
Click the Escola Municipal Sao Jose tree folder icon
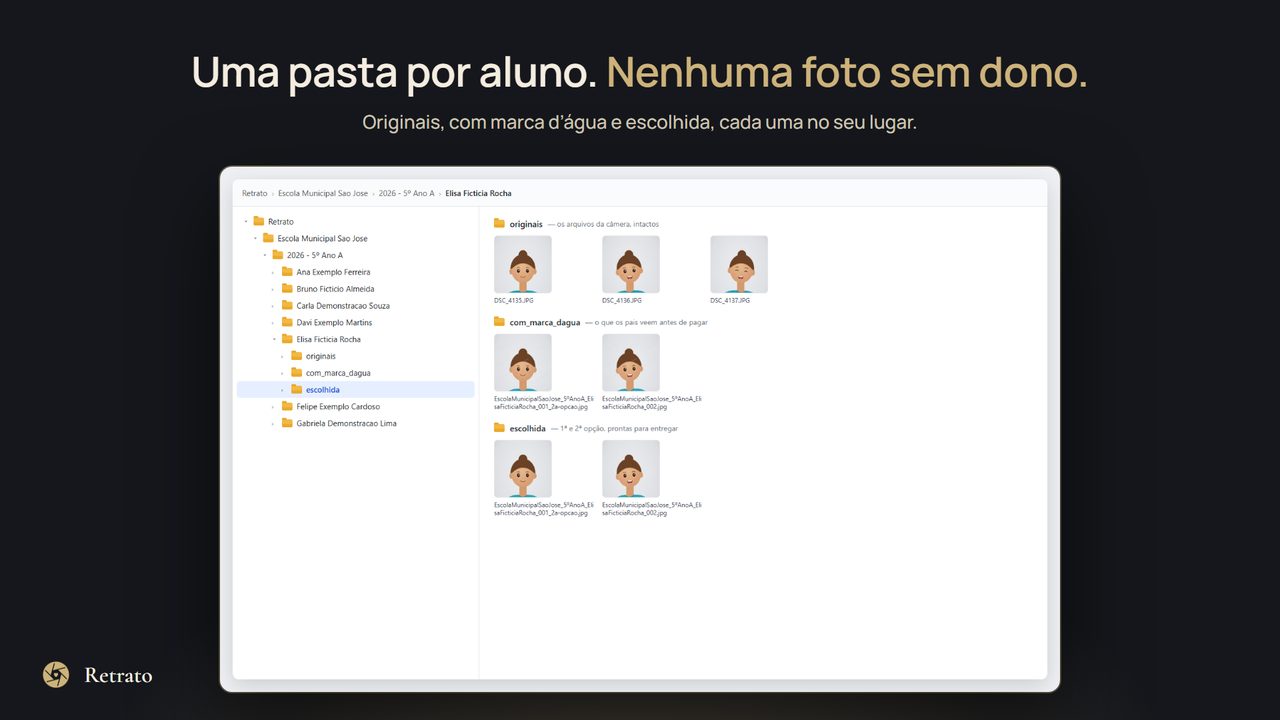pyautogui.click(x=268, y=238)
